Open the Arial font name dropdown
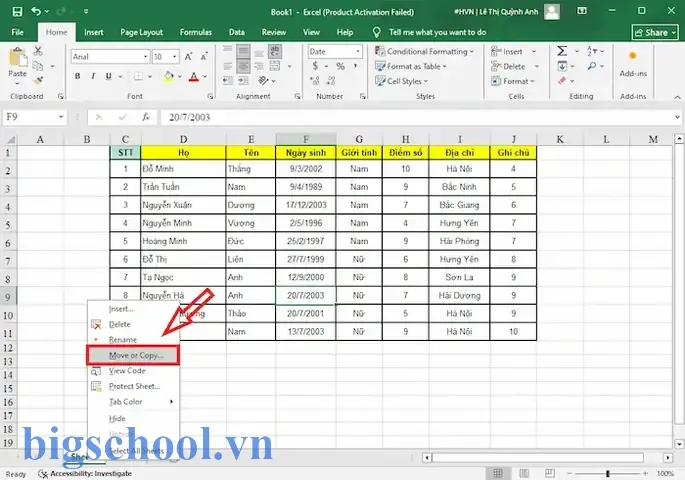Image resolution: width=685 pixels, height=480 pixels. (x=145, y=56)
